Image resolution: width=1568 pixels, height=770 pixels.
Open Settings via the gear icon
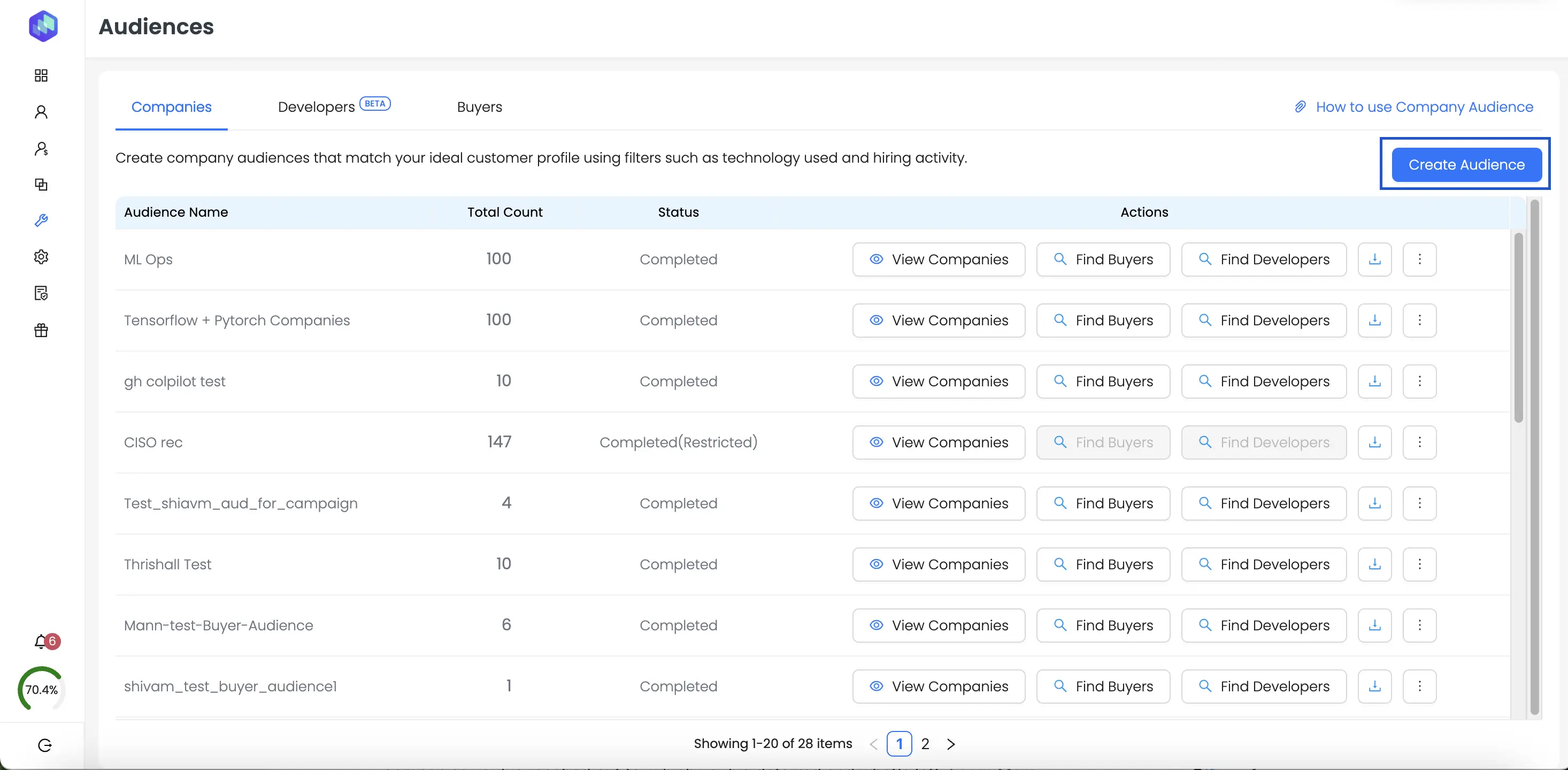pyautogui.click(x=41, y=256)
